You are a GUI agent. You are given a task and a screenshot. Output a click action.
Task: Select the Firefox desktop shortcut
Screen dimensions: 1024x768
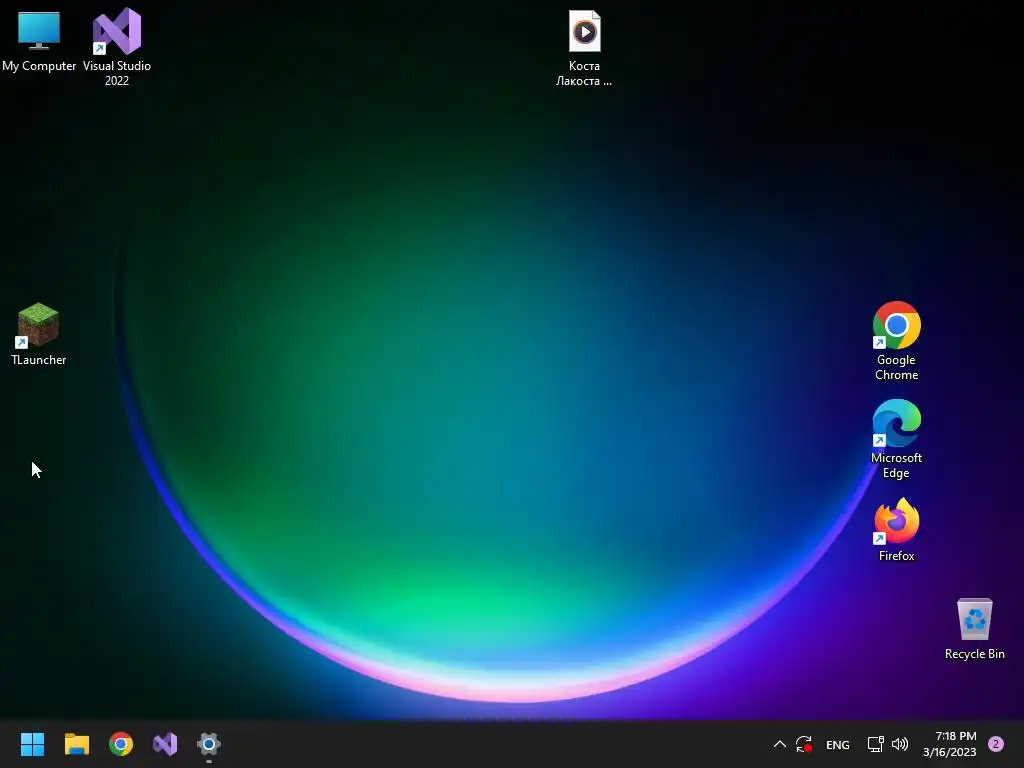[896, 530]
